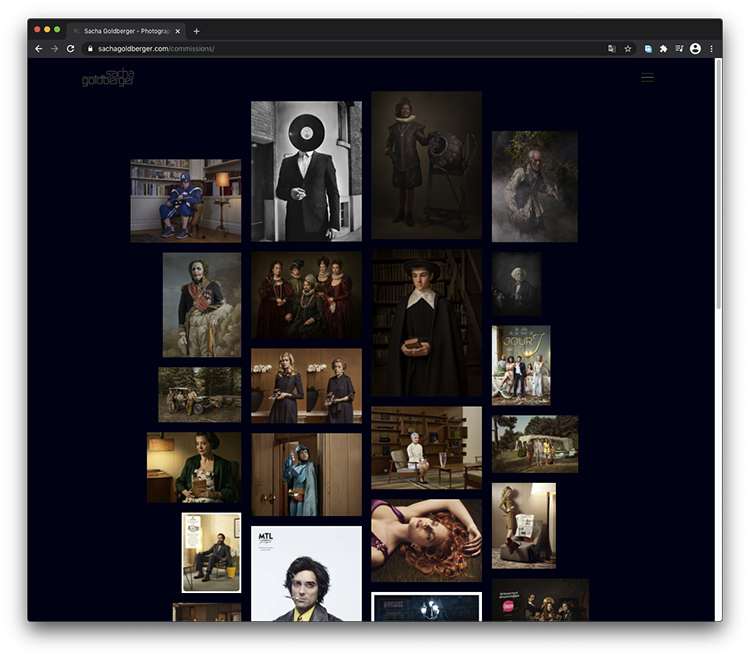Open the two women holding orchids photo
Screen dimensions: 750x658
pos(306,385)
